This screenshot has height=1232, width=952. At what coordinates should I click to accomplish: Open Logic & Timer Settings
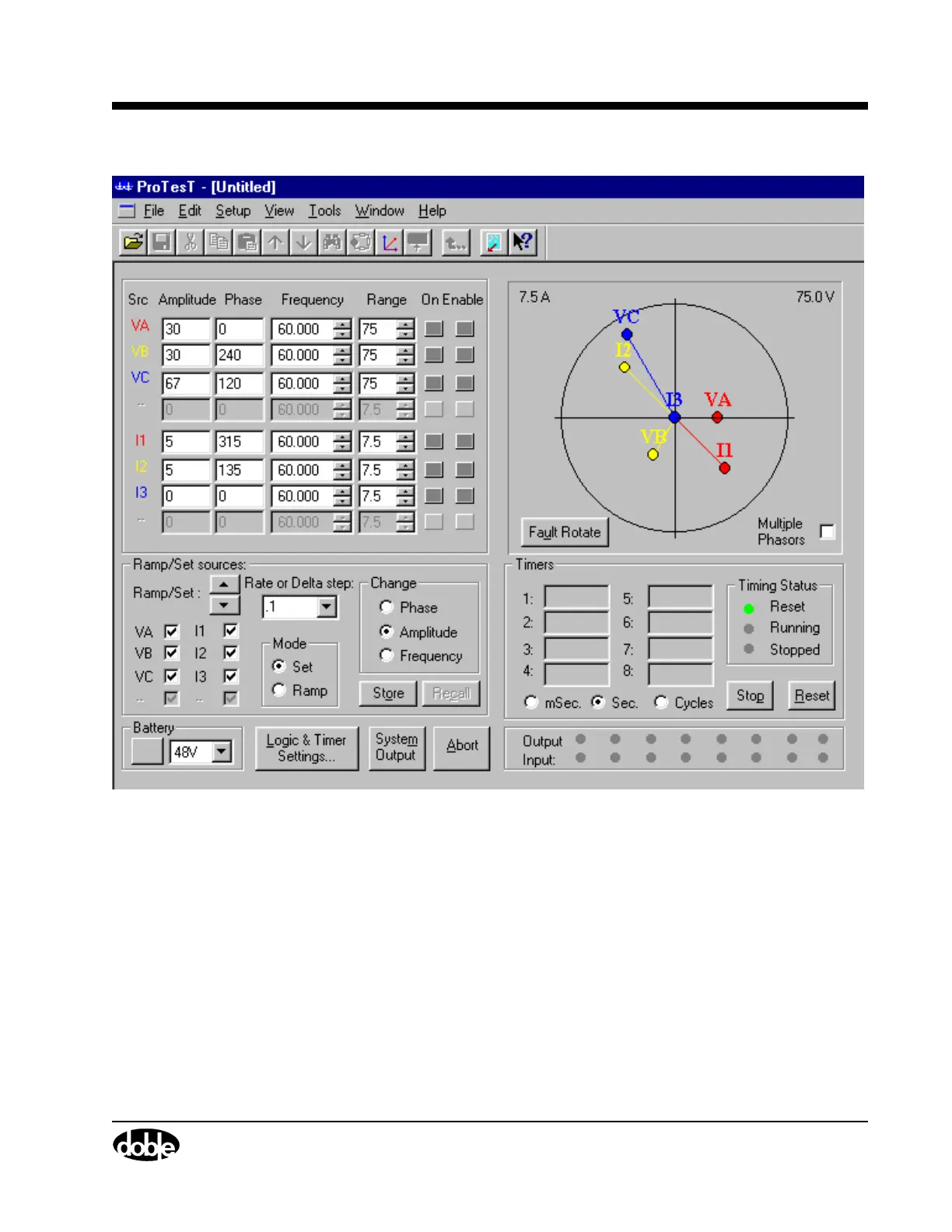coord(306,748)
